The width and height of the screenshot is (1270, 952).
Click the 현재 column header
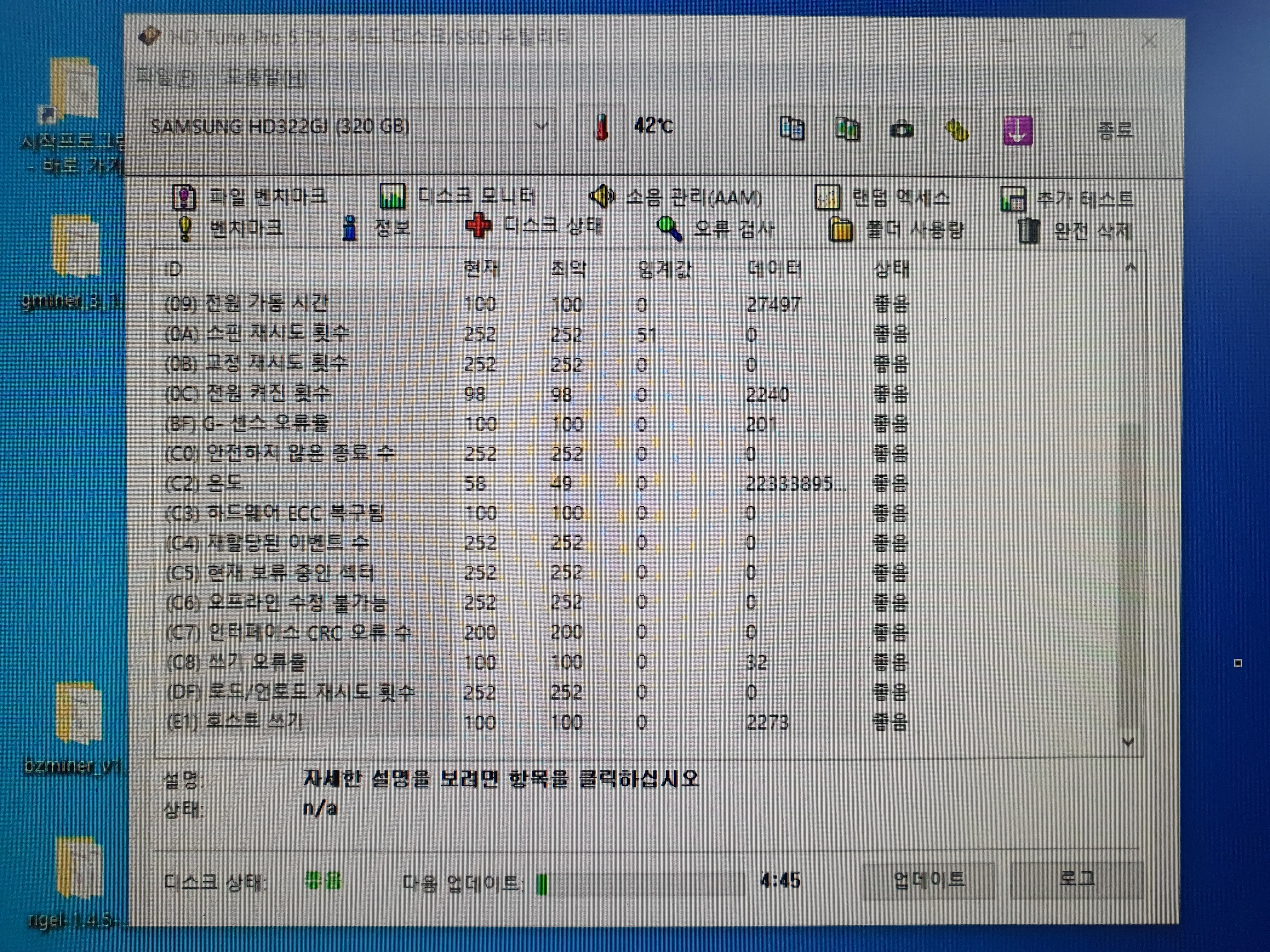[x=482, y=269]
